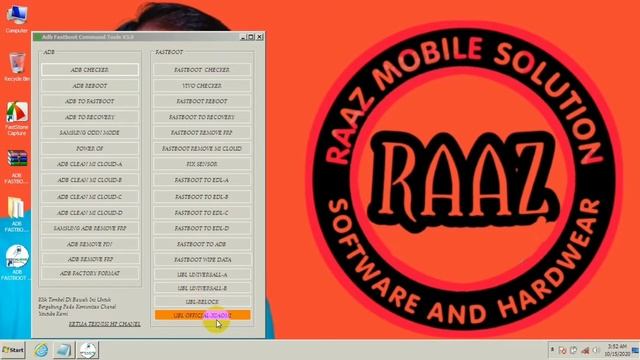The height and width of the screenshot is (360, 640).
Task: Launch the ADB Fastboot tool desktop shortcut
Action: (17, 263)
